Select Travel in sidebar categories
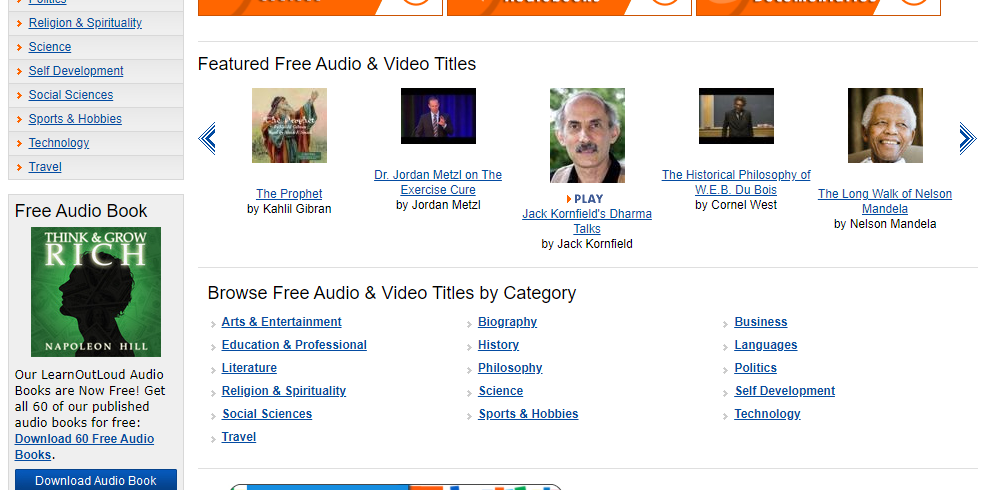989x490 pixels. tap(45, 166)
